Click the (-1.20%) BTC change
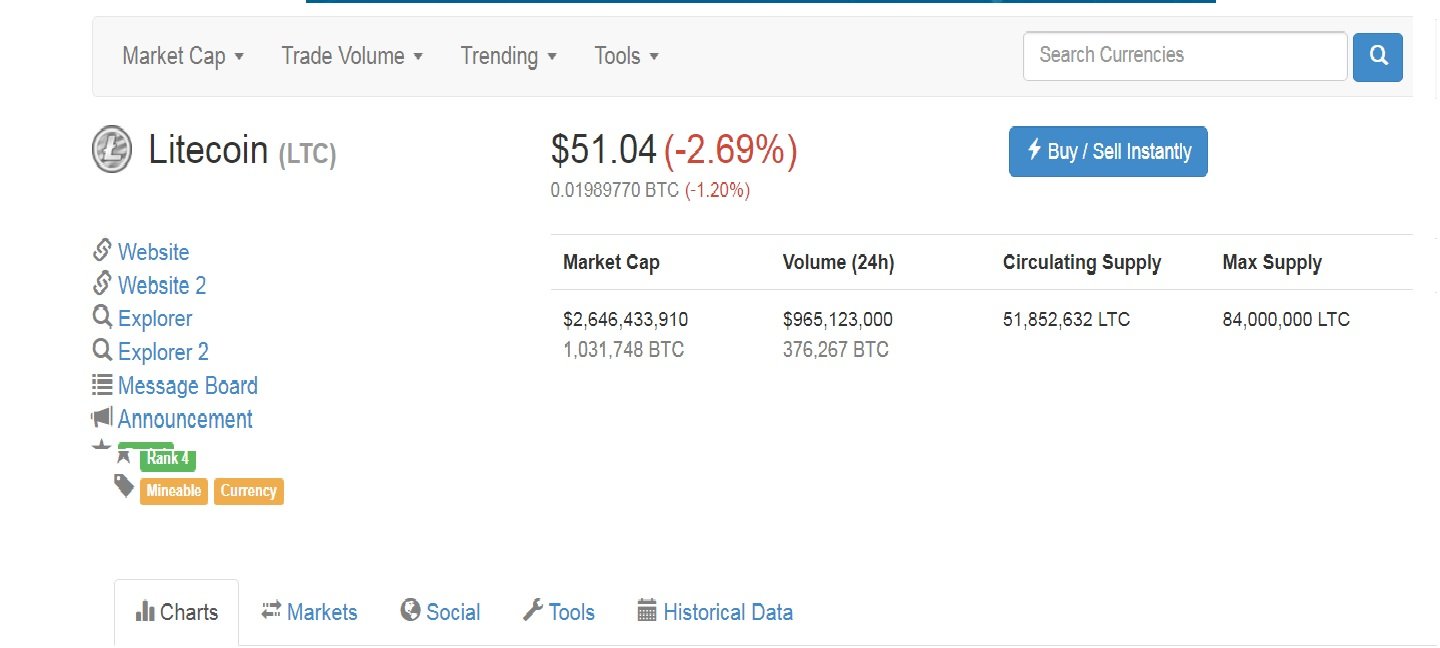Viewport: 1440px width, 648px height. tap(717, 190)
